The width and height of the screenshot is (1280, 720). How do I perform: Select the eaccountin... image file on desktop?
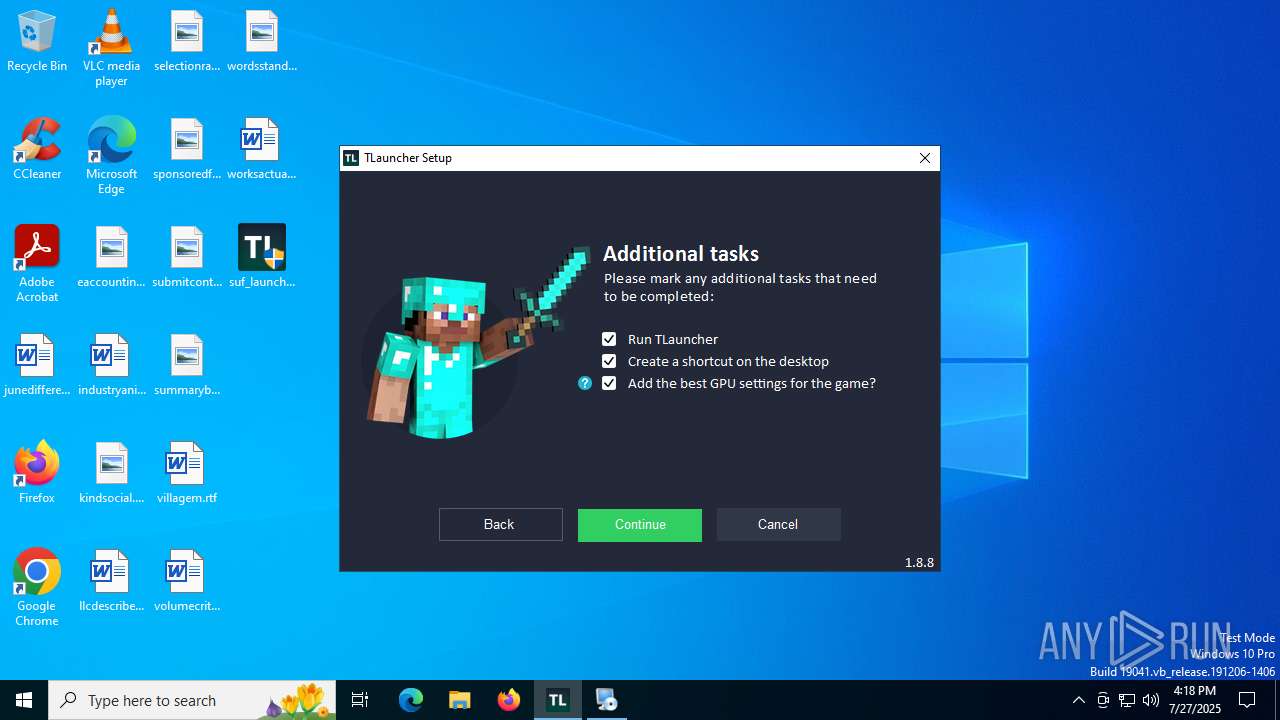(111, 257)
